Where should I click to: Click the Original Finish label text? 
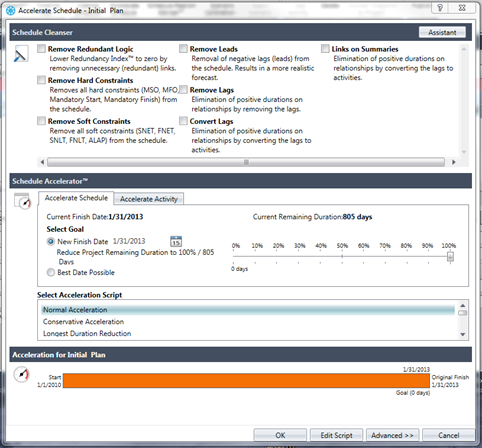(450, 377)
